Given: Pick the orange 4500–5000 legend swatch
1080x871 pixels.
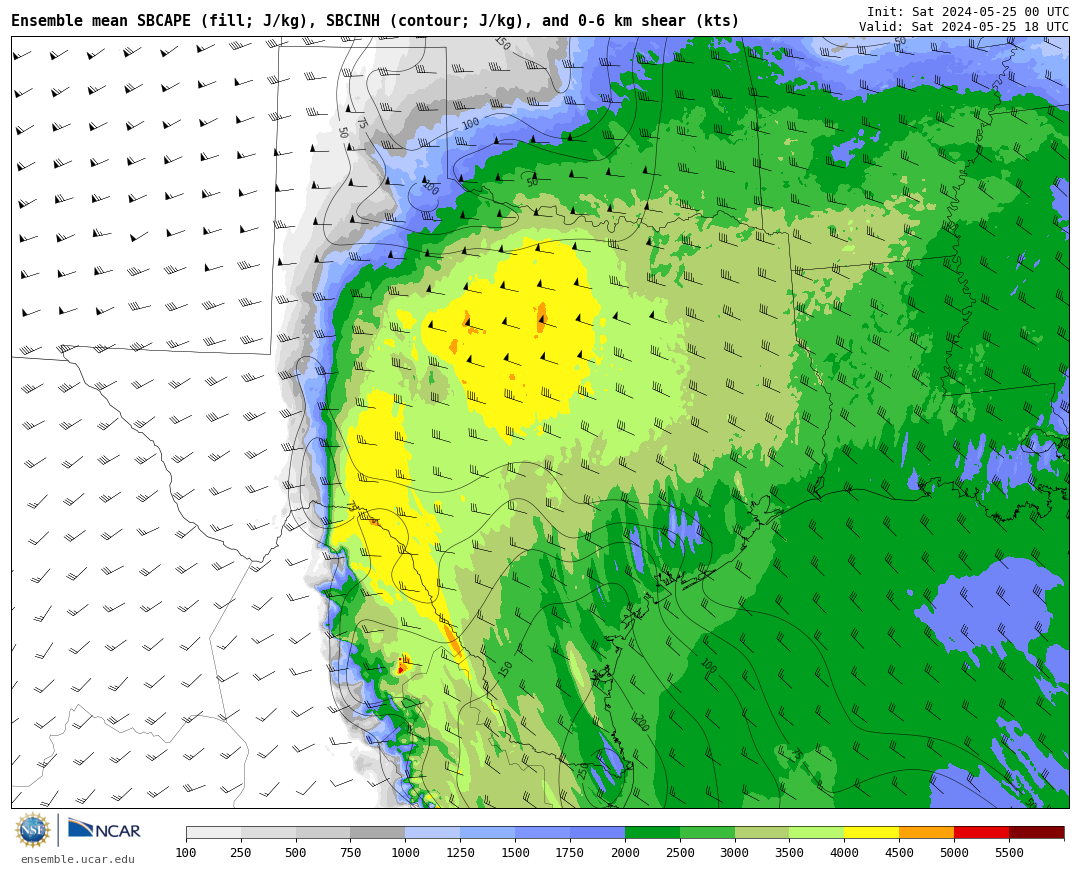Looking at the screenshot, I should [x=927, y=833].
